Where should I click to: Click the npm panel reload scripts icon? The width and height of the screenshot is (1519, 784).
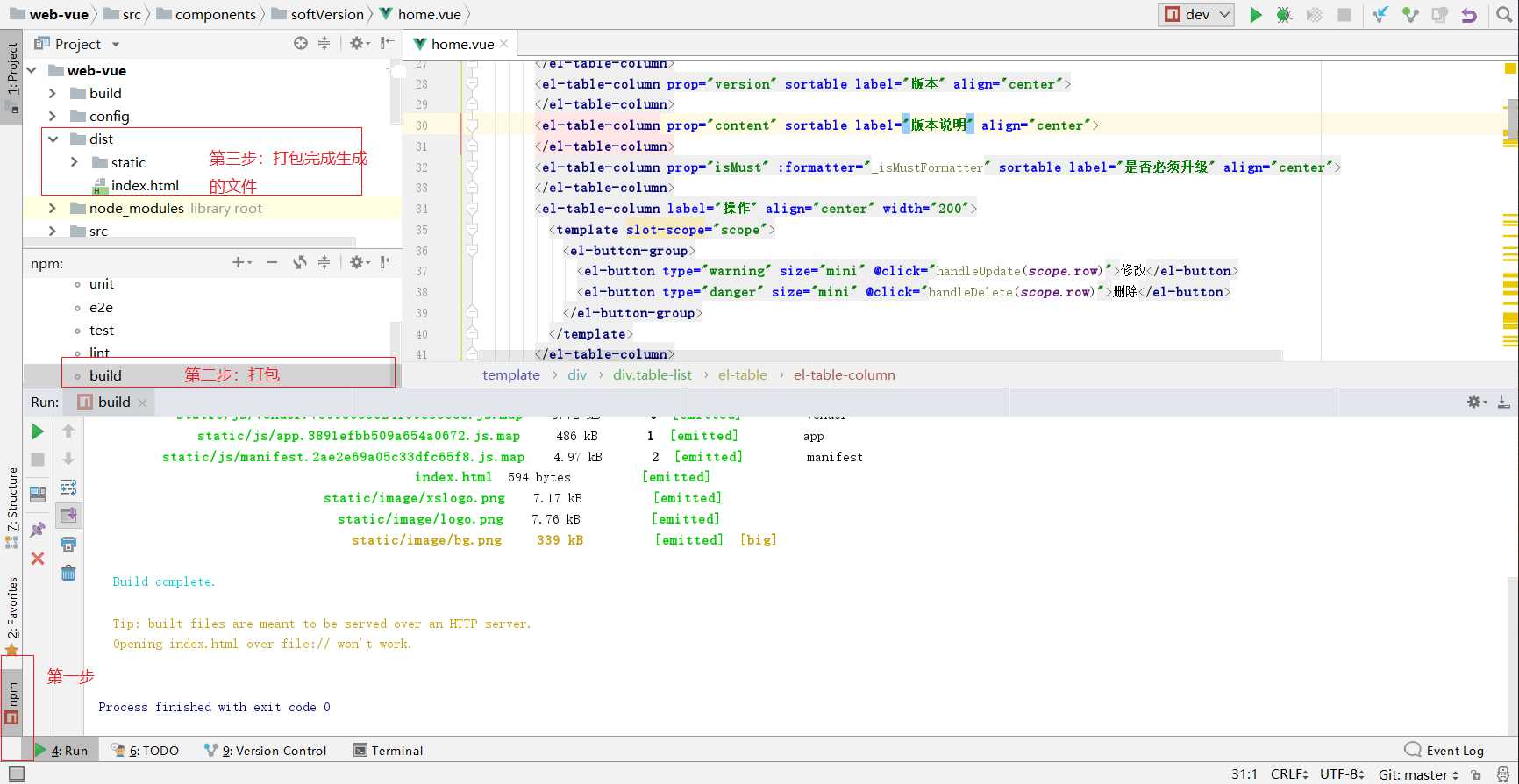(300, 262)
